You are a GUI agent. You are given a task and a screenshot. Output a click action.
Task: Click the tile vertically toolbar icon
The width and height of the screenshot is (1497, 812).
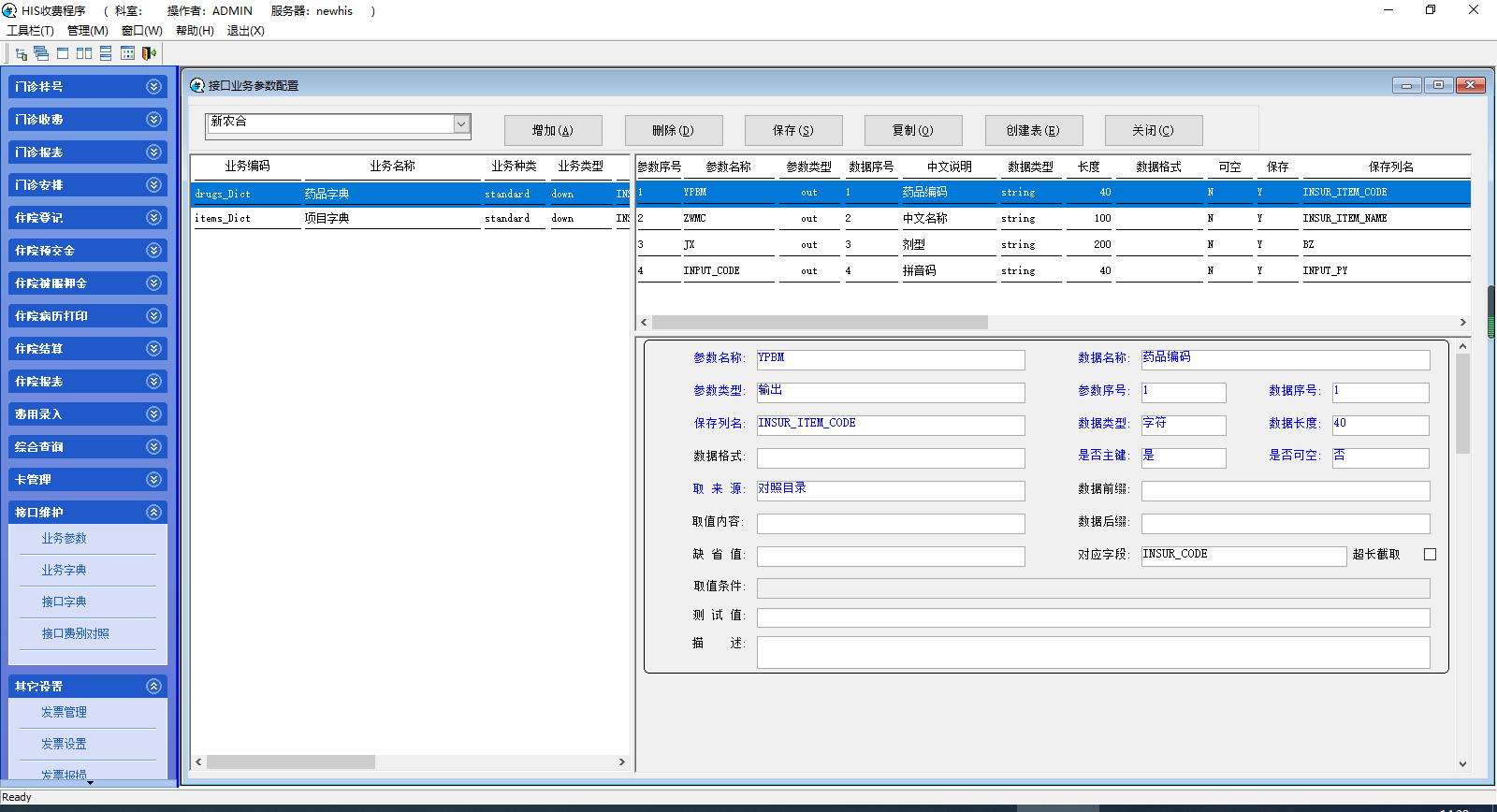pyautogui.click(x=84, y=53)
